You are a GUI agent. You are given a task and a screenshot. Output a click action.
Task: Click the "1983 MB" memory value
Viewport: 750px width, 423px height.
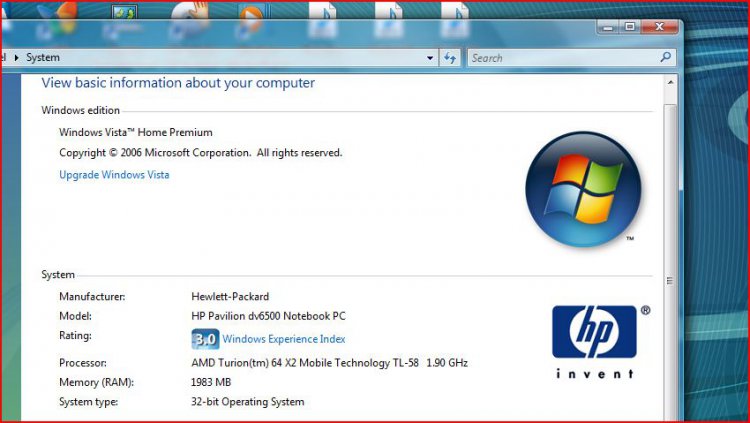(x=211, y=382)
